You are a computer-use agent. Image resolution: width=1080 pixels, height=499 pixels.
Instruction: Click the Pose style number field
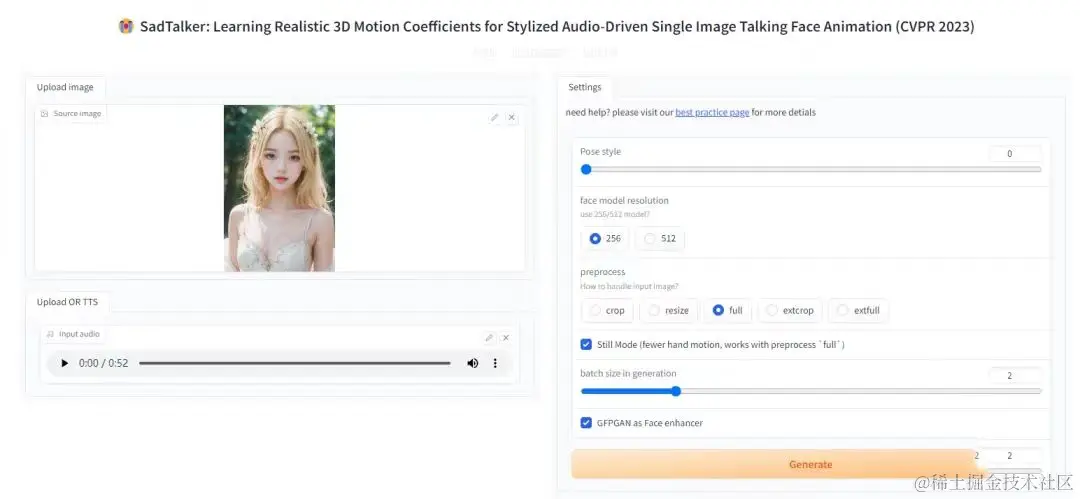coord(1015,154)
